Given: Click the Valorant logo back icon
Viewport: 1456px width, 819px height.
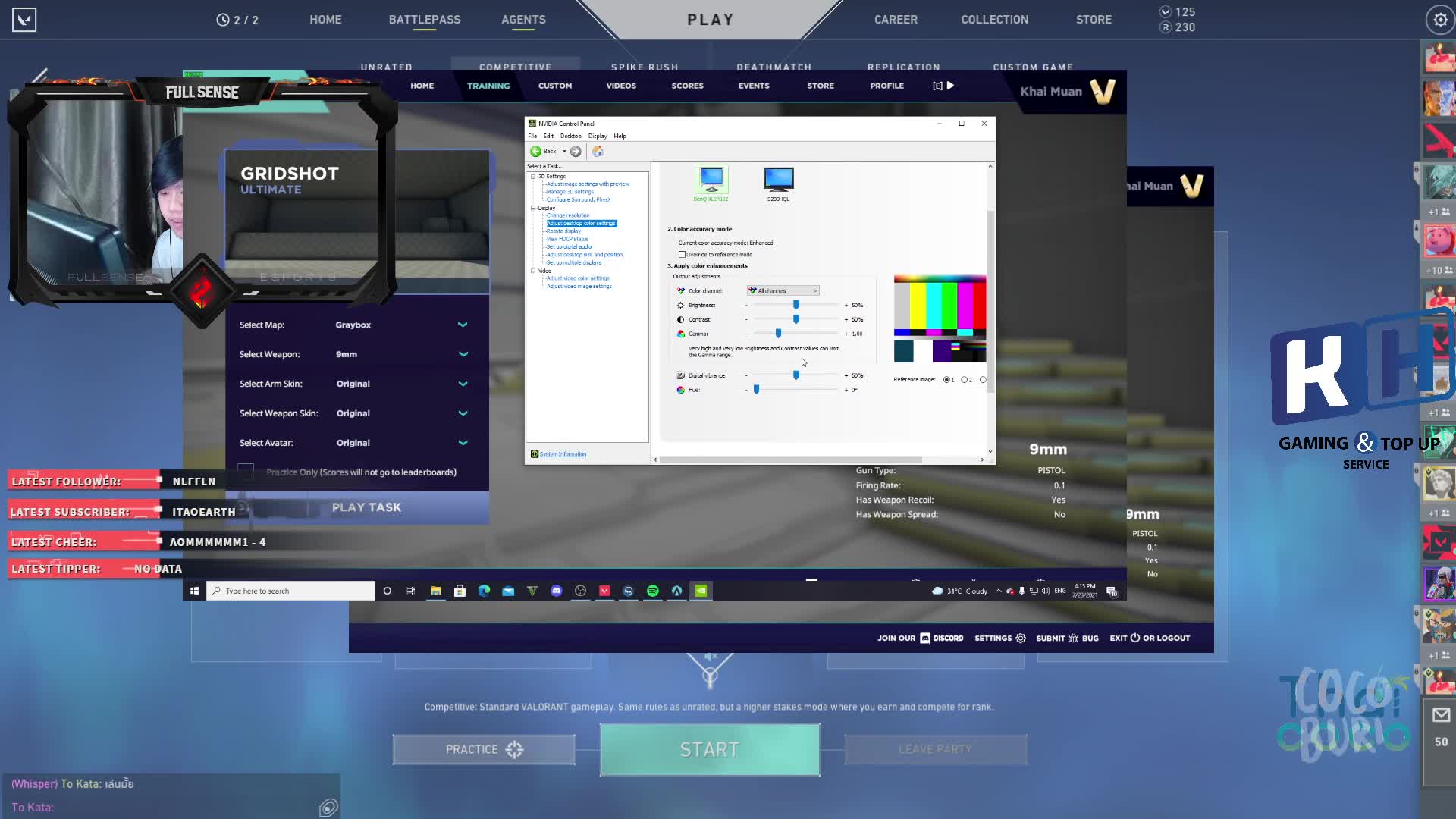Looking at the screenshot, I should point(24,20).
